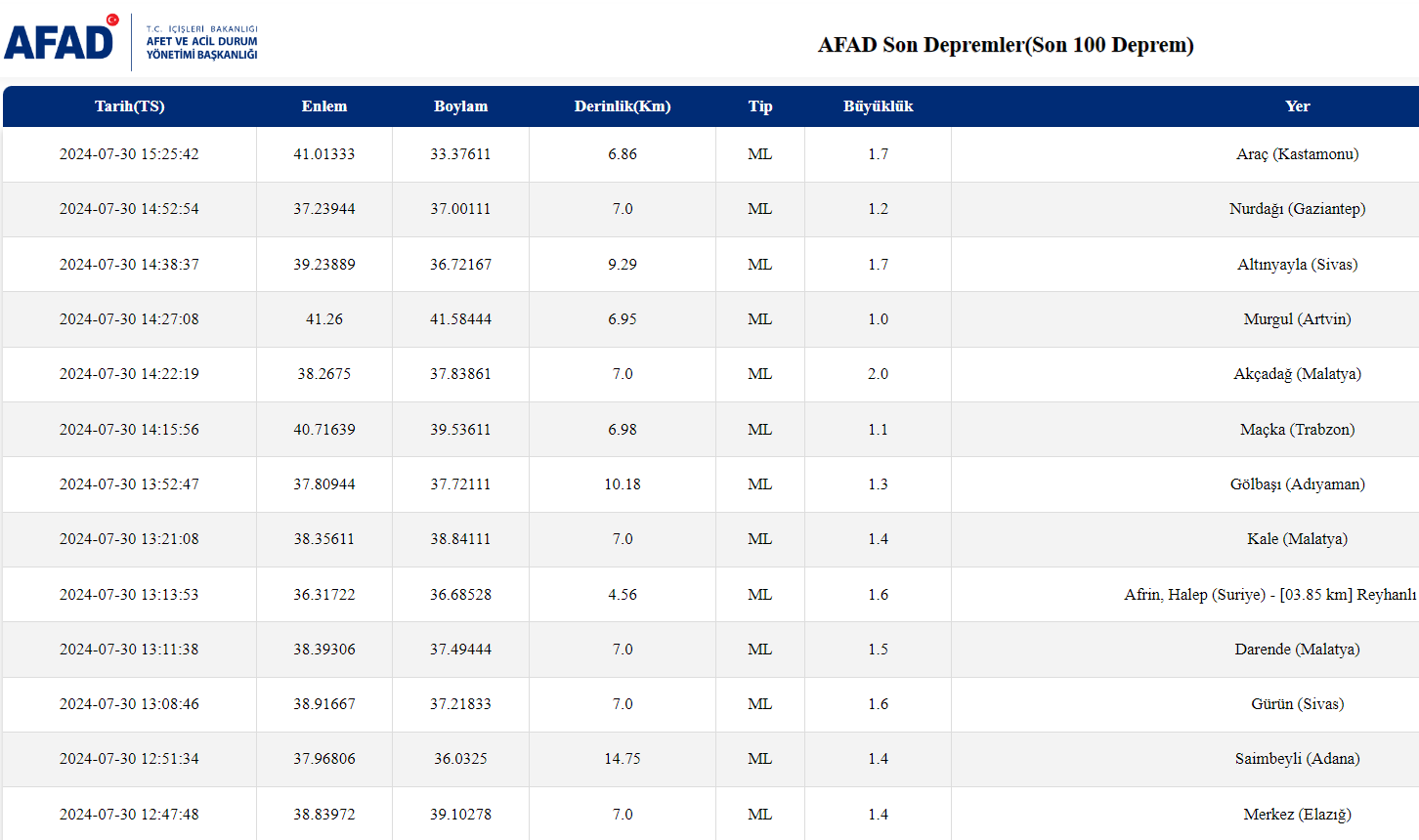Select the Akçadağ (Malatya) location cell
1419x840 pixels.
click(1298, 374)
